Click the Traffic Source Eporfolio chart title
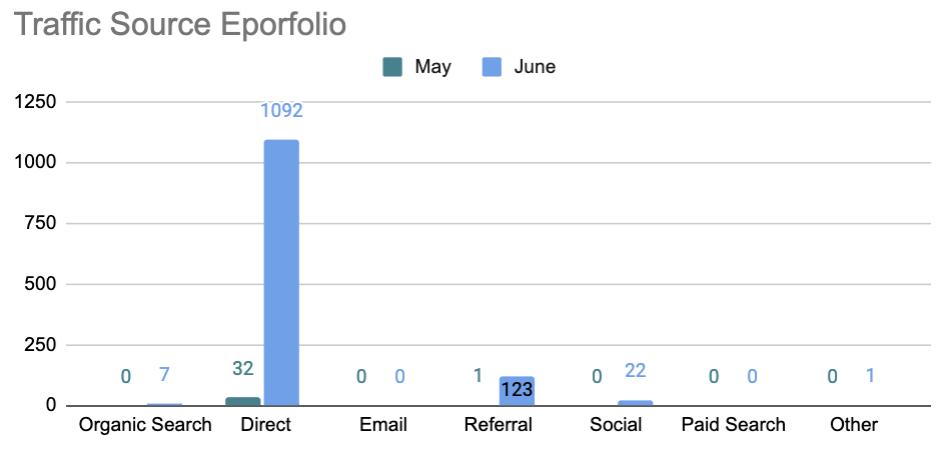 point(179,25)
